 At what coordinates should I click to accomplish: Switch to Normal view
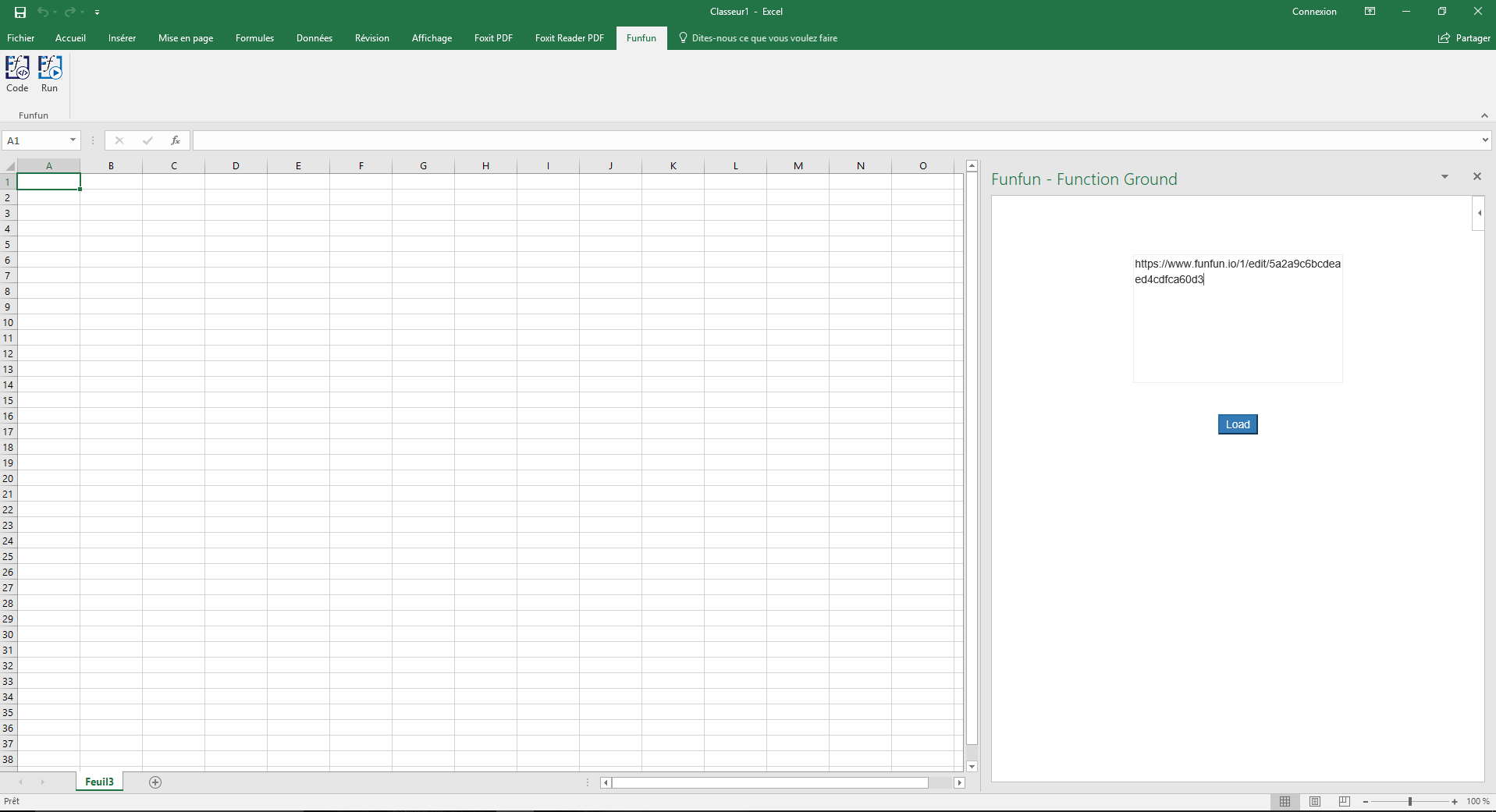[x=1285, y=802]
